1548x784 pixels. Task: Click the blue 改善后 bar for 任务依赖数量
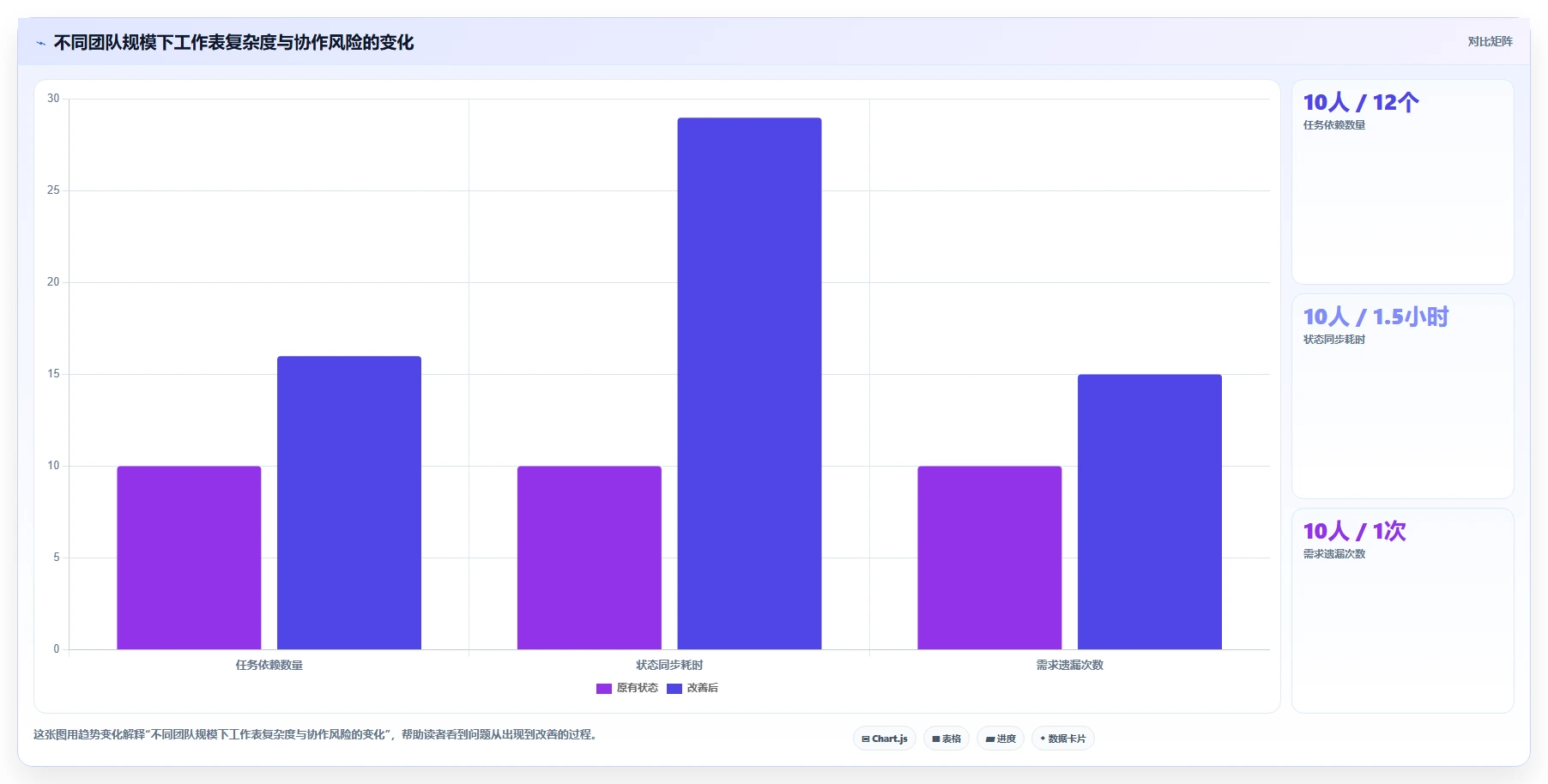tap(349, 503)
